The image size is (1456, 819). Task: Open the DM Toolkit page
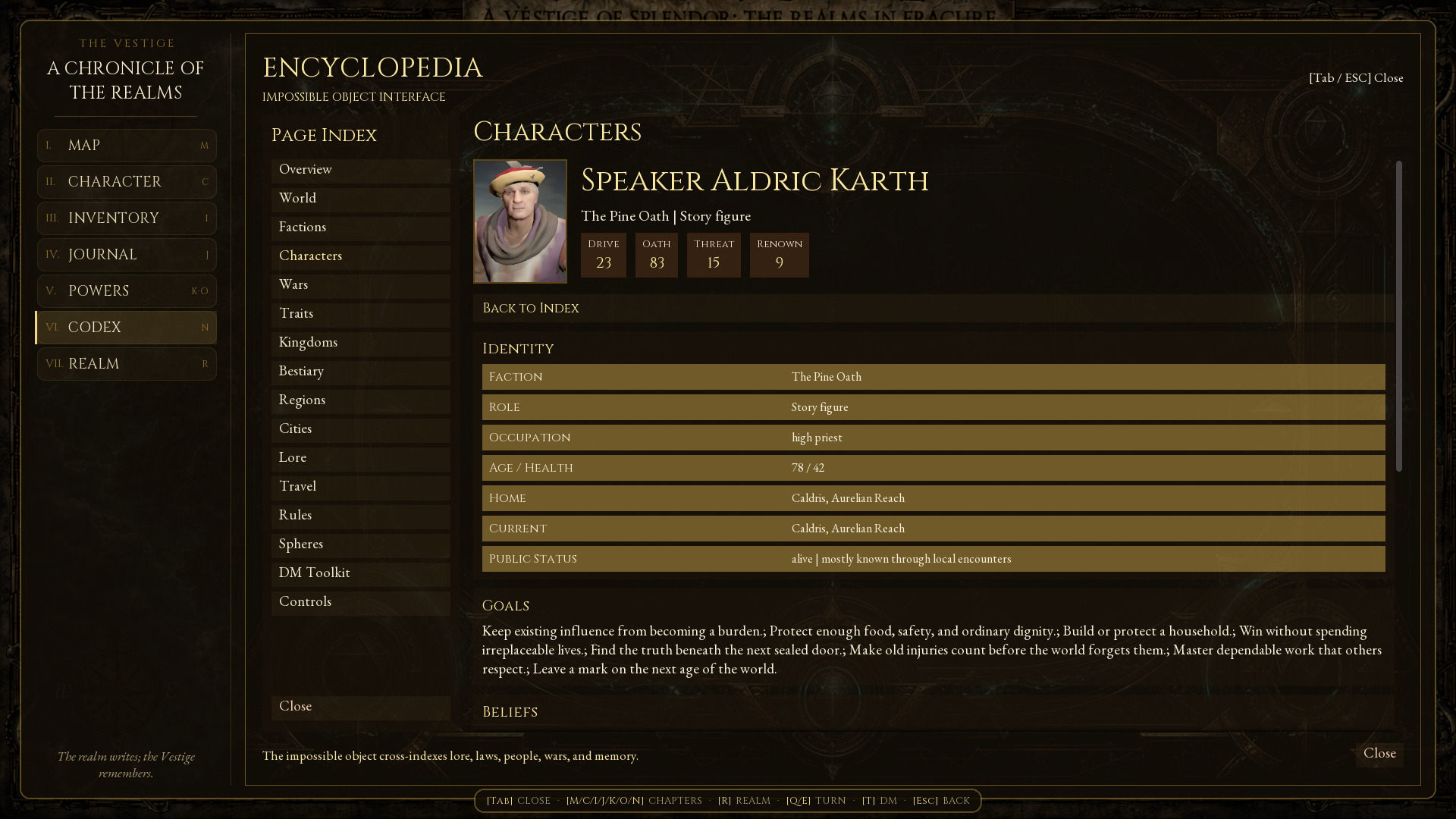point(360,573)
